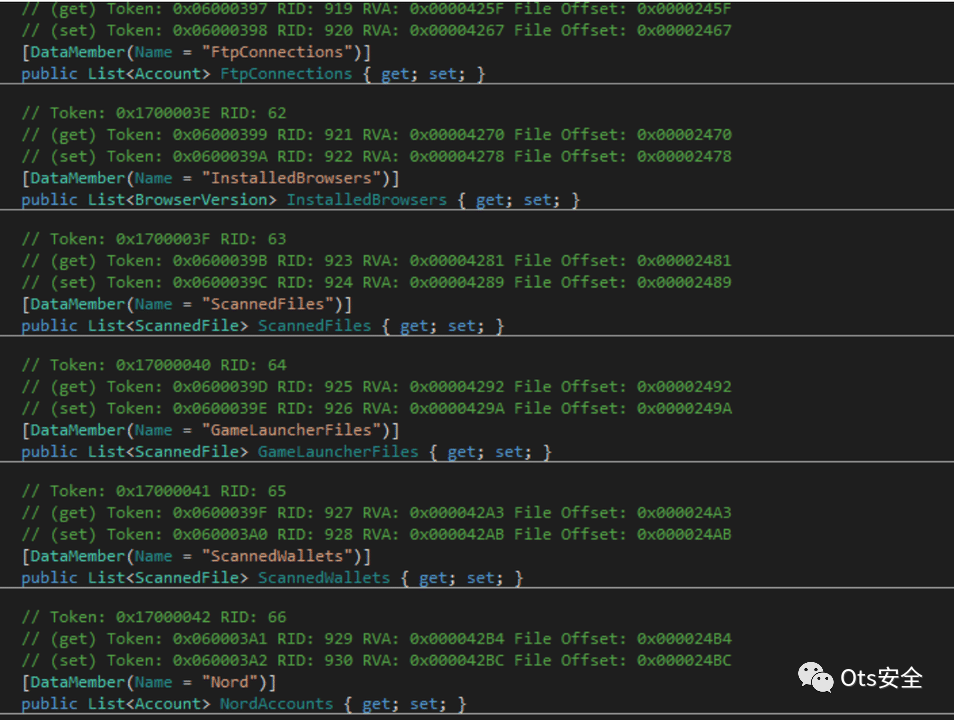
Task: Click token value 0x060003A2
Action: coord(220,660)
